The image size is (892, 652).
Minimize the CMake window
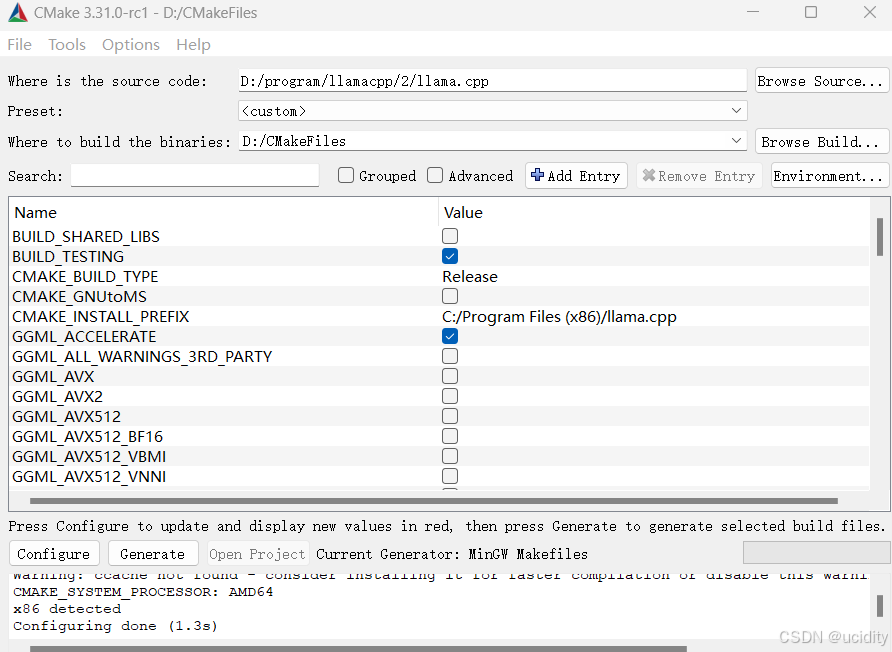click(x=753, y=12)
